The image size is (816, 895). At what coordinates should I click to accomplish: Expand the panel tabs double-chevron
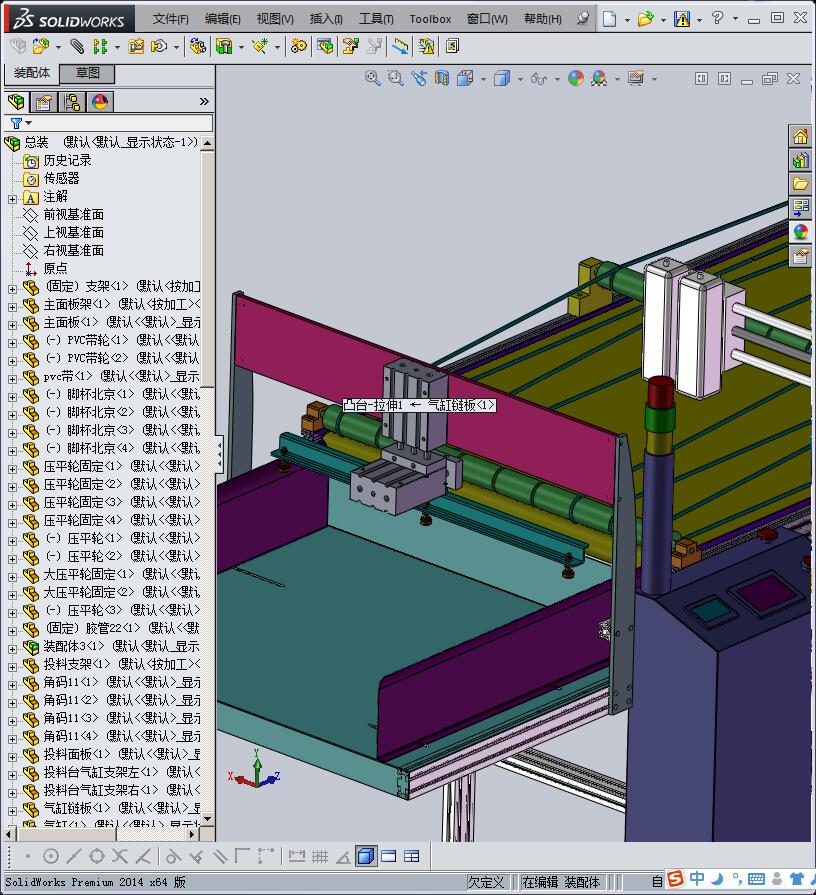204,102
